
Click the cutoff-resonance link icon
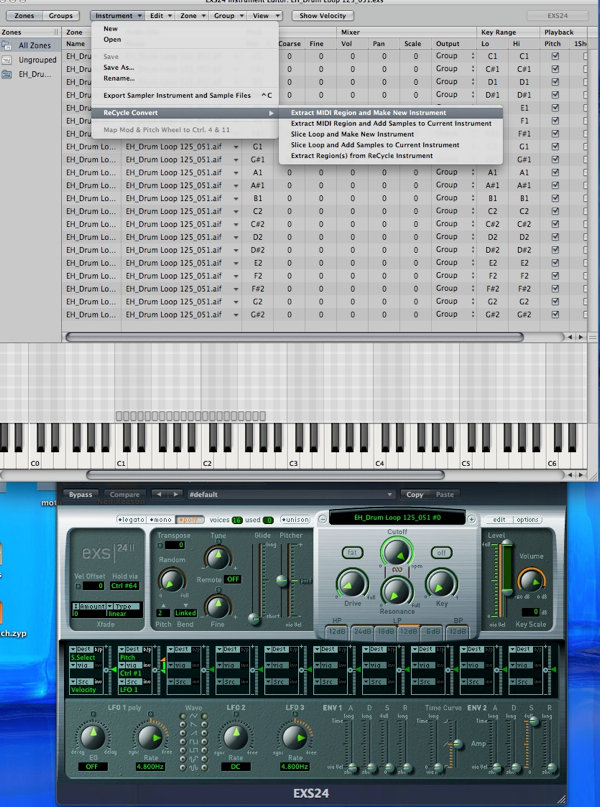coord(397,570)
